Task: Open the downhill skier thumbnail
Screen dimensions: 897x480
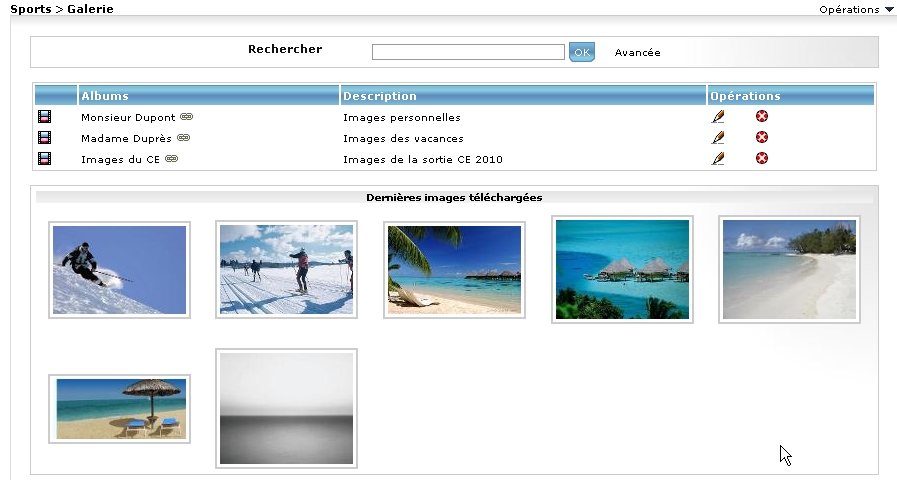Action: pyautogui.click(x=120, y=270)
